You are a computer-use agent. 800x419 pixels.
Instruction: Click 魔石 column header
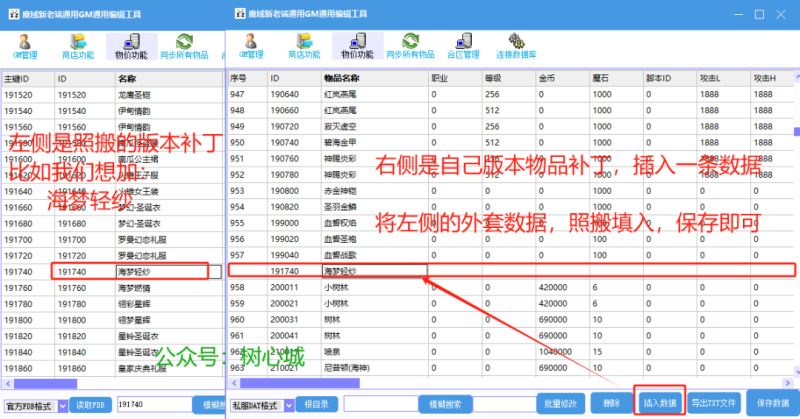click(616, 78)
